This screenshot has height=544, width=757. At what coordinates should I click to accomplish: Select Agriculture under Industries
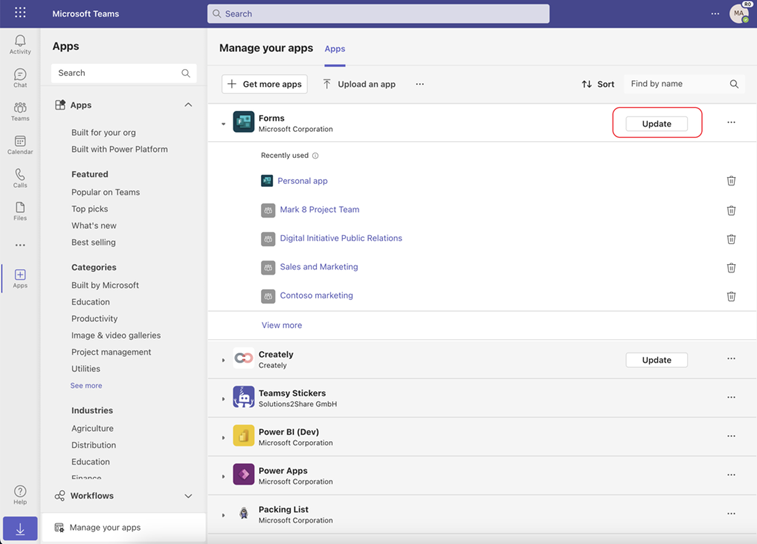[92, 429]
